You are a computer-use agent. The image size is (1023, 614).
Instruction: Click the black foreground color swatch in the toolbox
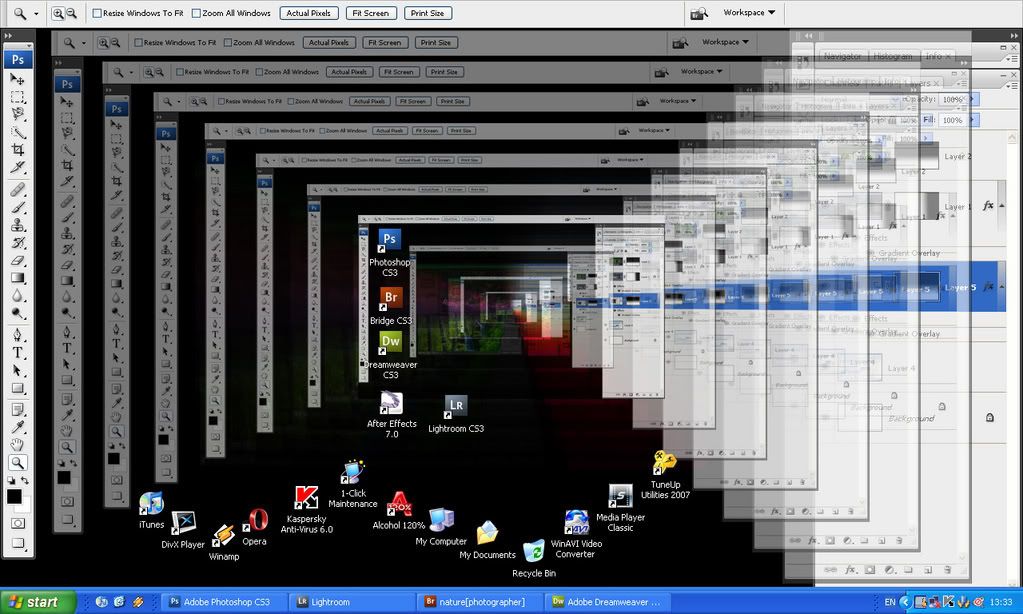pos(14,496)
